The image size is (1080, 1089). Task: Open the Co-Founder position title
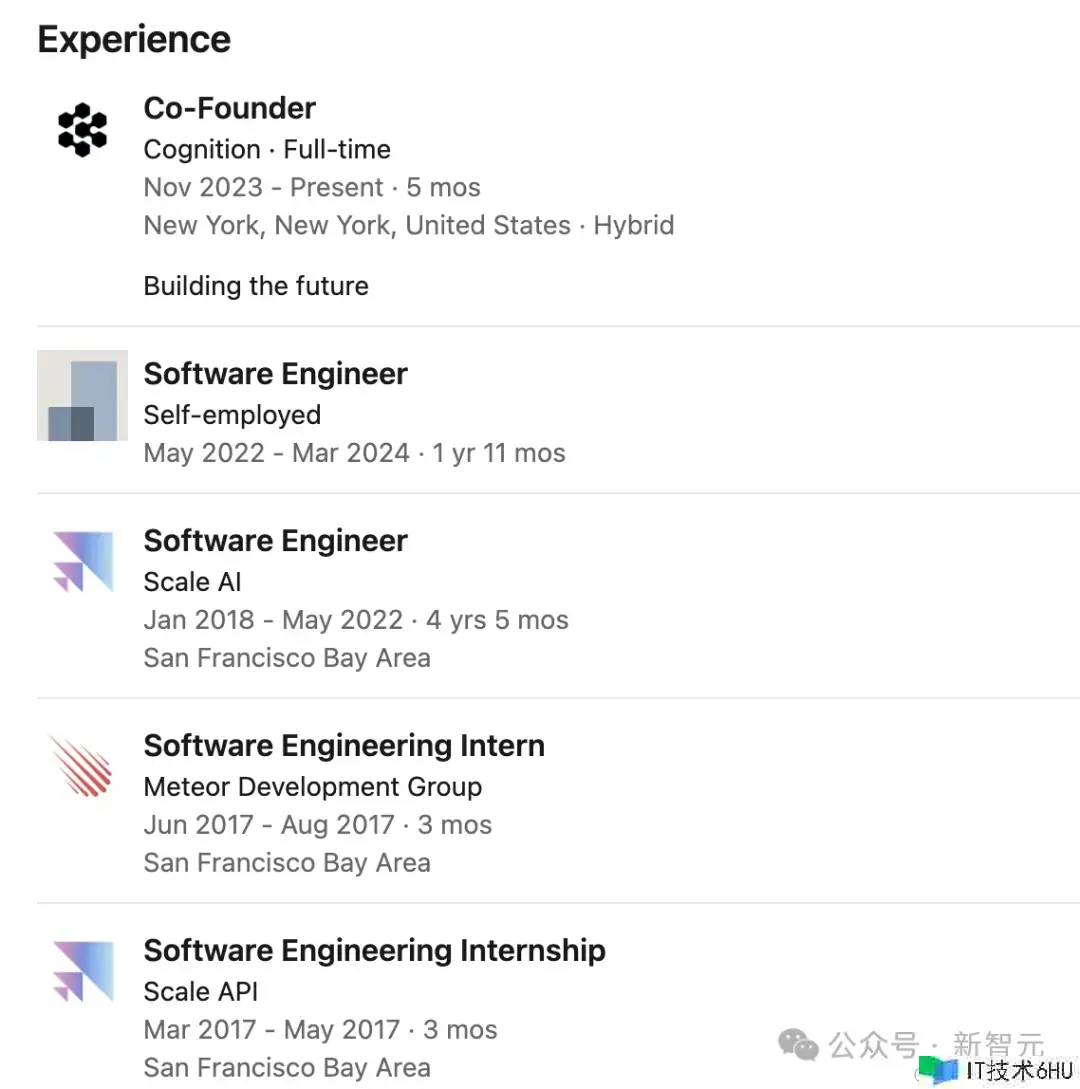click(230, 108)
